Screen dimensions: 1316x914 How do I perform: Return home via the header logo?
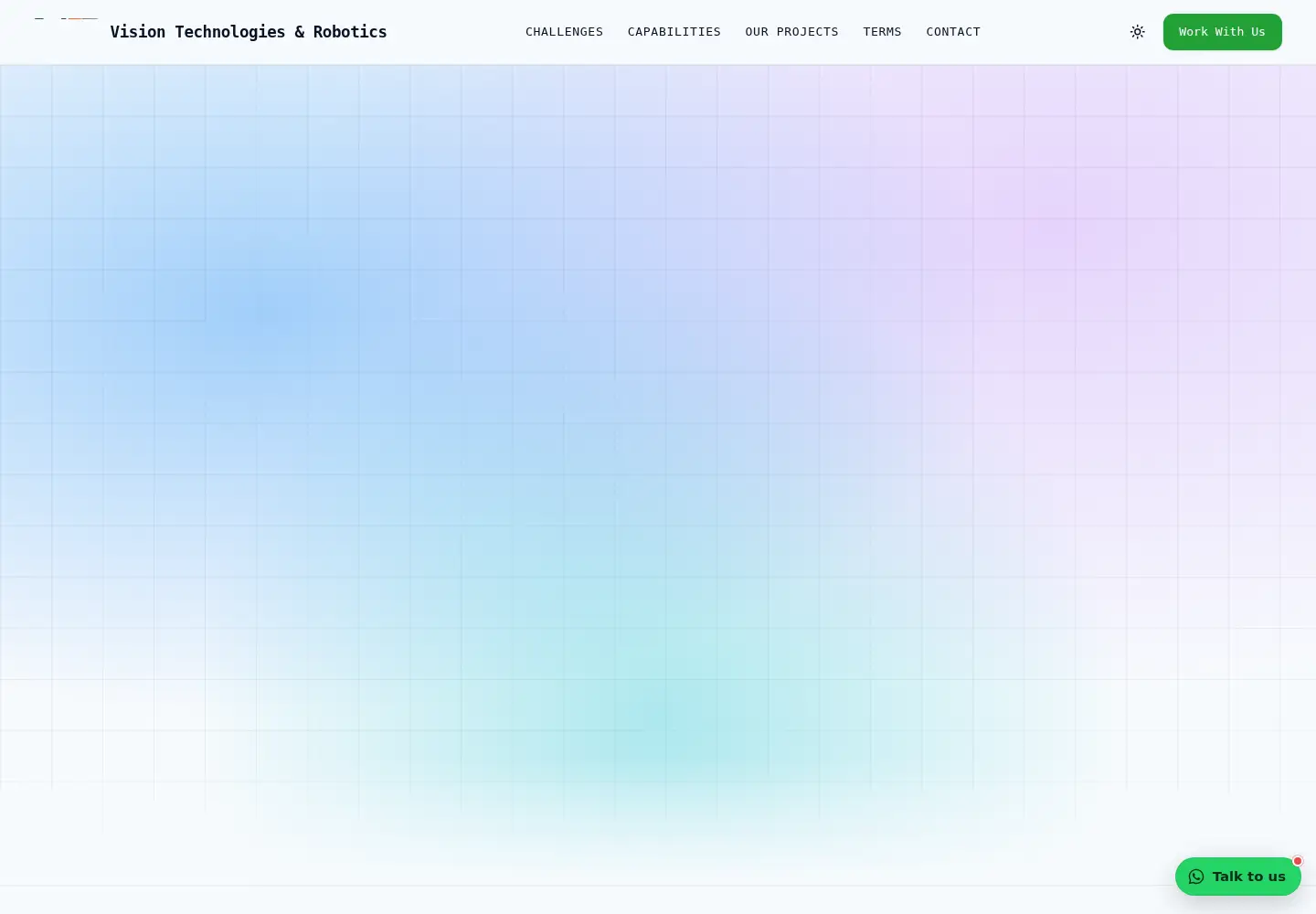[66, 32]
